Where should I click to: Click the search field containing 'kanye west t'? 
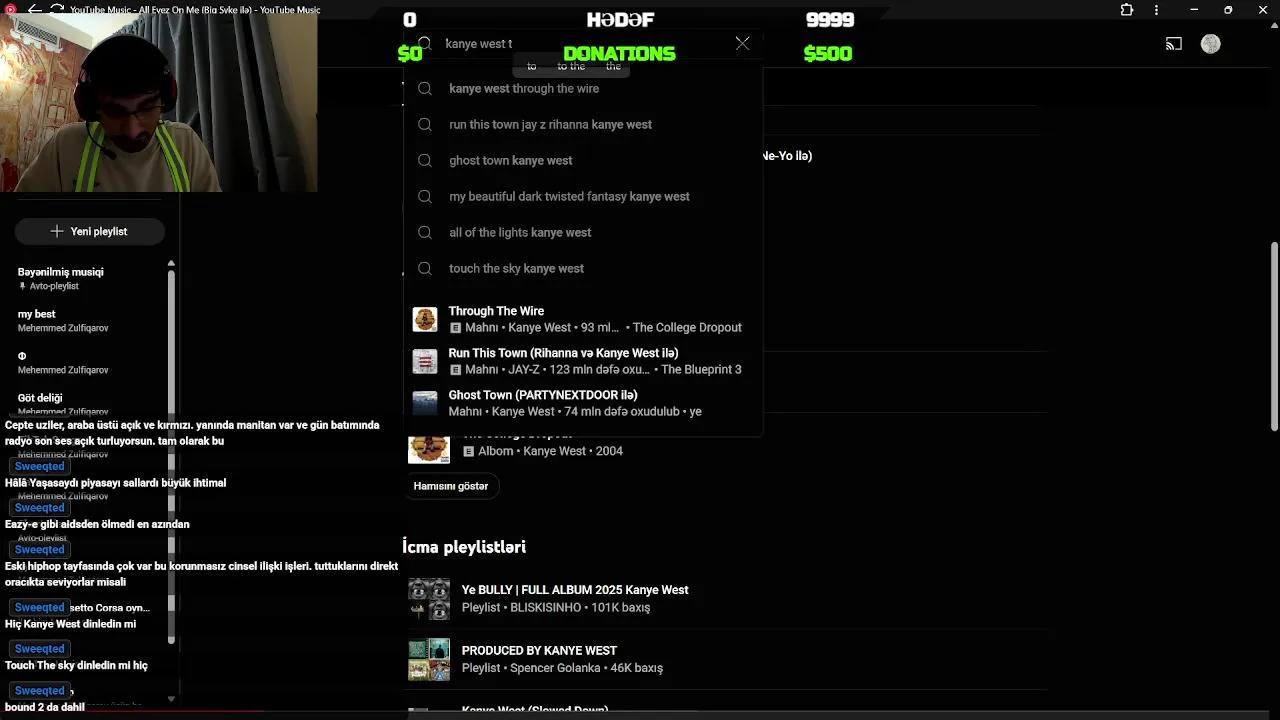pyautogui.click(x=582, y=44)
